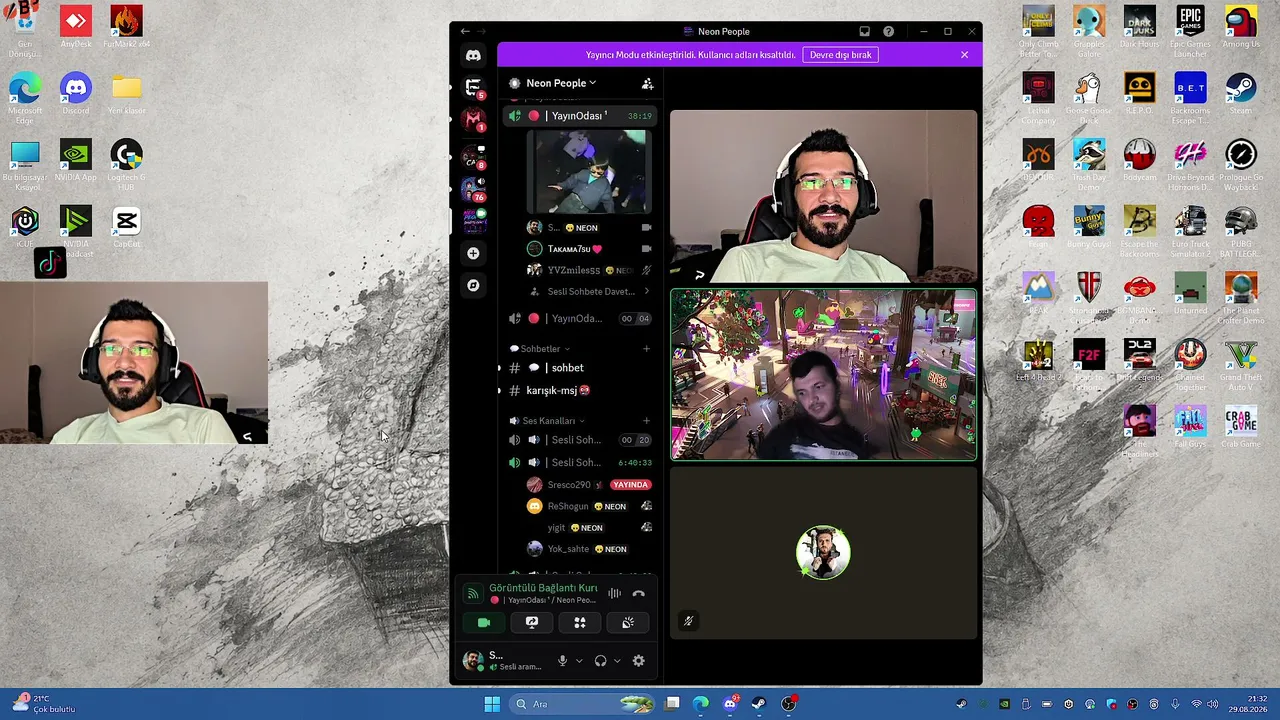Open Discord direct messages home icon
The width and height of the screenshot is (1280, 720).
[x=473, y=56]
